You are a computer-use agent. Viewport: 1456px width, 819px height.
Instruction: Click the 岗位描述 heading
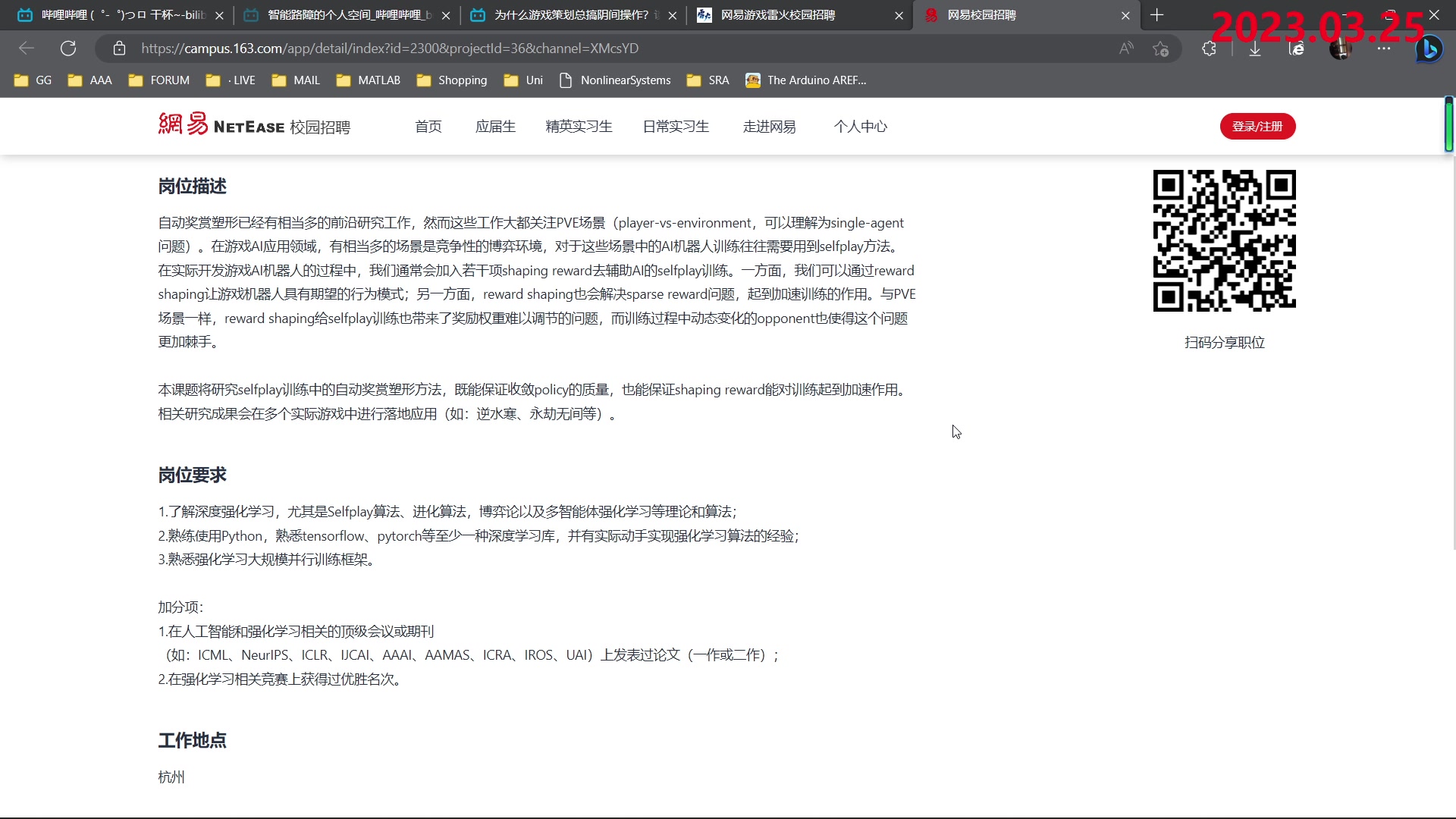192,187
